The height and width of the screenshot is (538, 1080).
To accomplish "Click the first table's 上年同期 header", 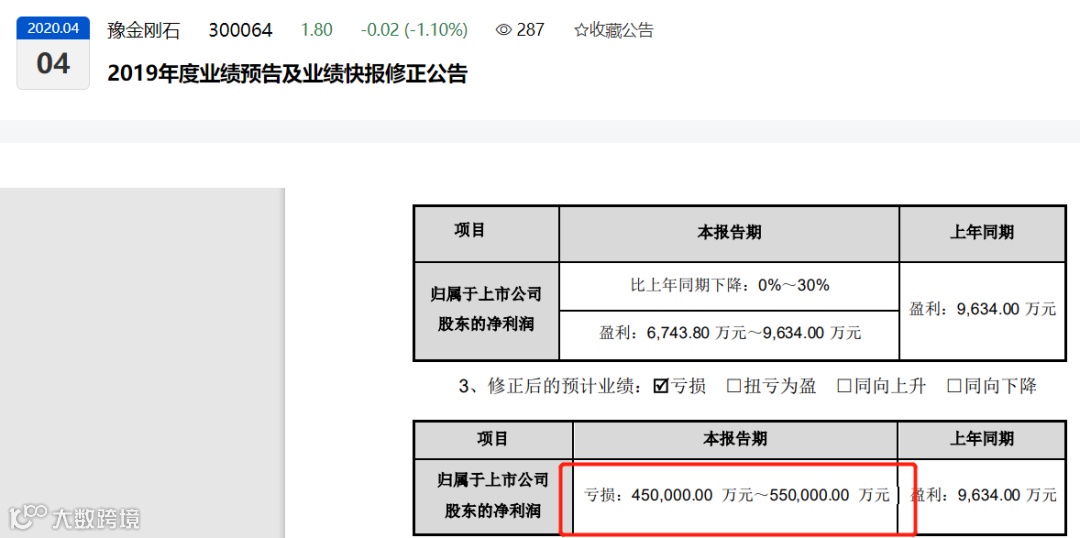I will pyautogui.click(x=982, y=233).
